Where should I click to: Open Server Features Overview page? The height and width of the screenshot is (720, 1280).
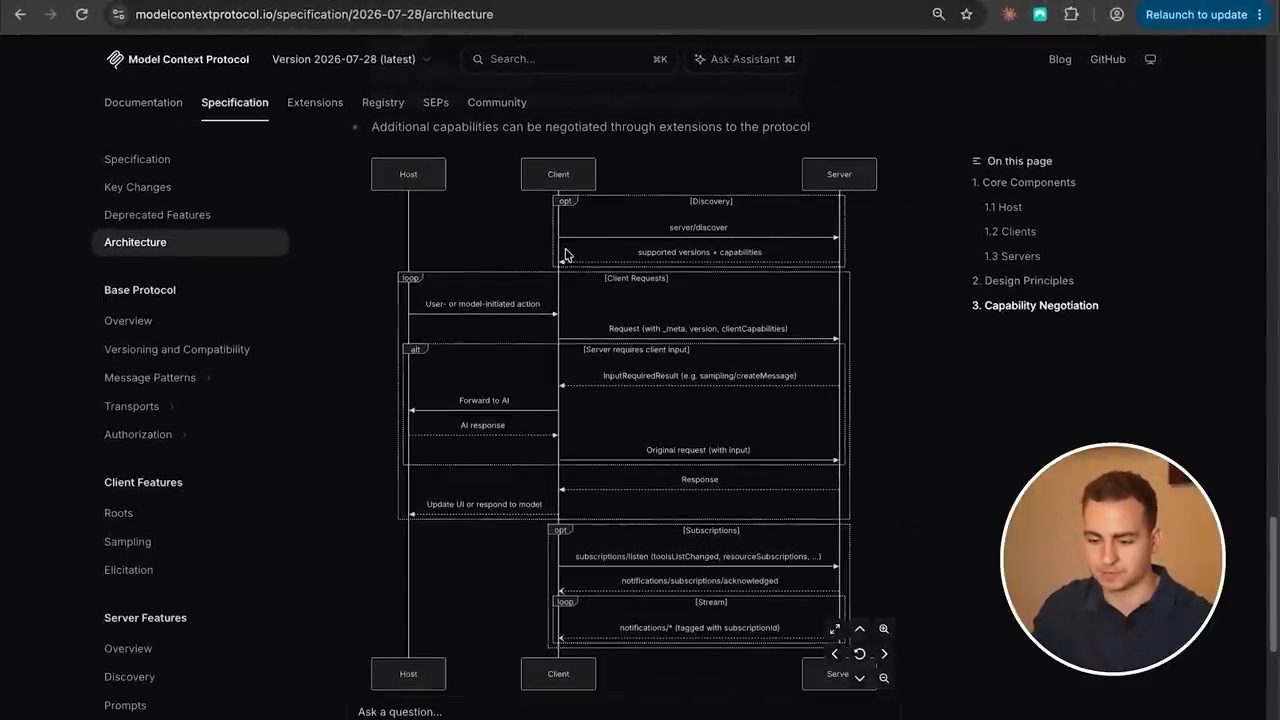[x=128, y=649]
